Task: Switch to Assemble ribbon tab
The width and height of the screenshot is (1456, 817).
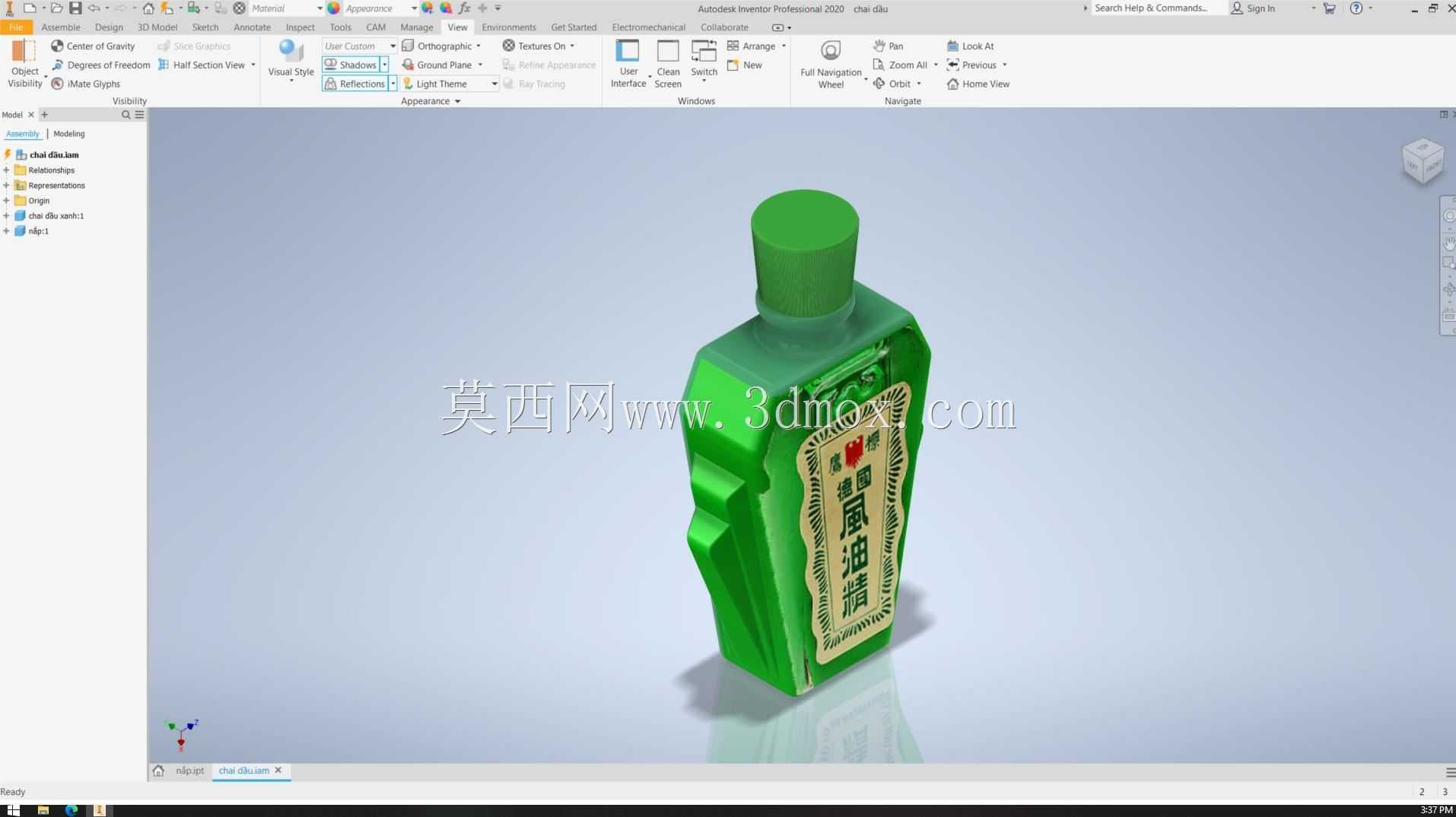Action: (x=61, y=27)
